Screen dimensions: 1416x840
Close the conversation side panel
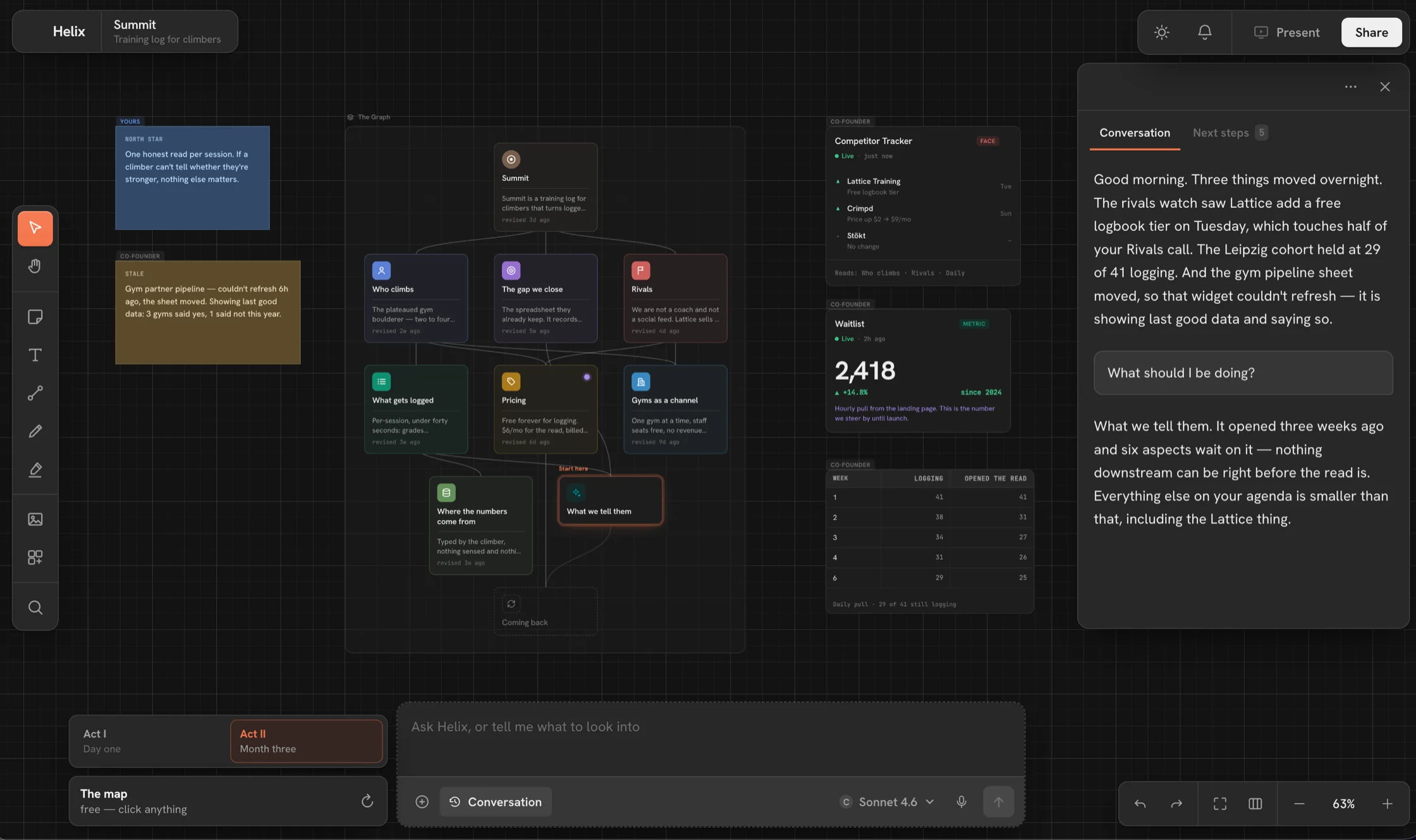click(1384, 87)
